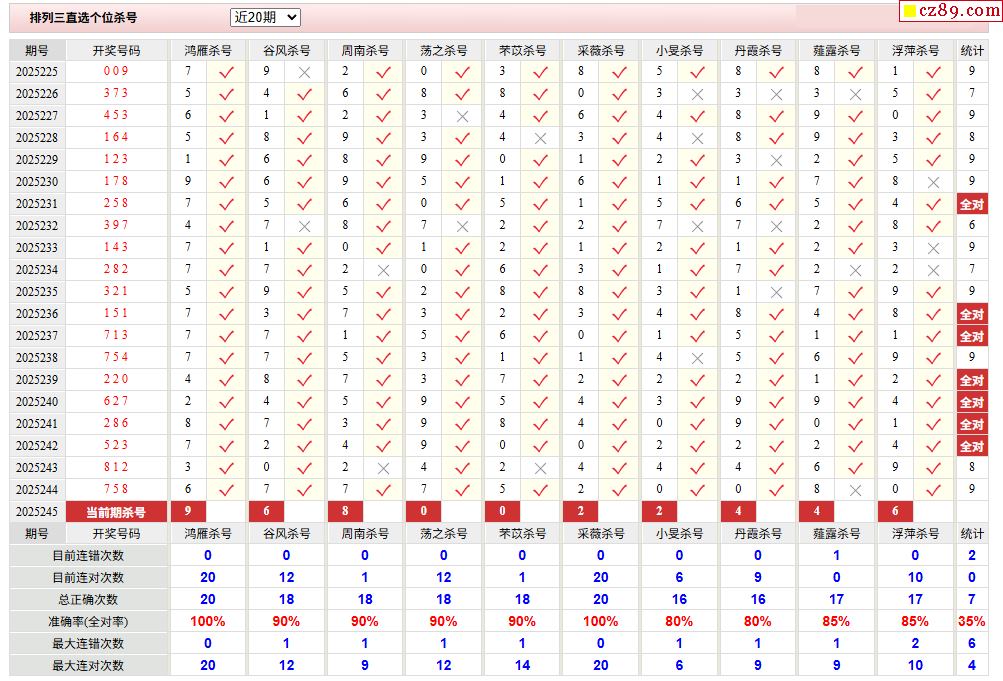
Task: Click the 准确率(全对率) row label
Action: pos(88,622)
